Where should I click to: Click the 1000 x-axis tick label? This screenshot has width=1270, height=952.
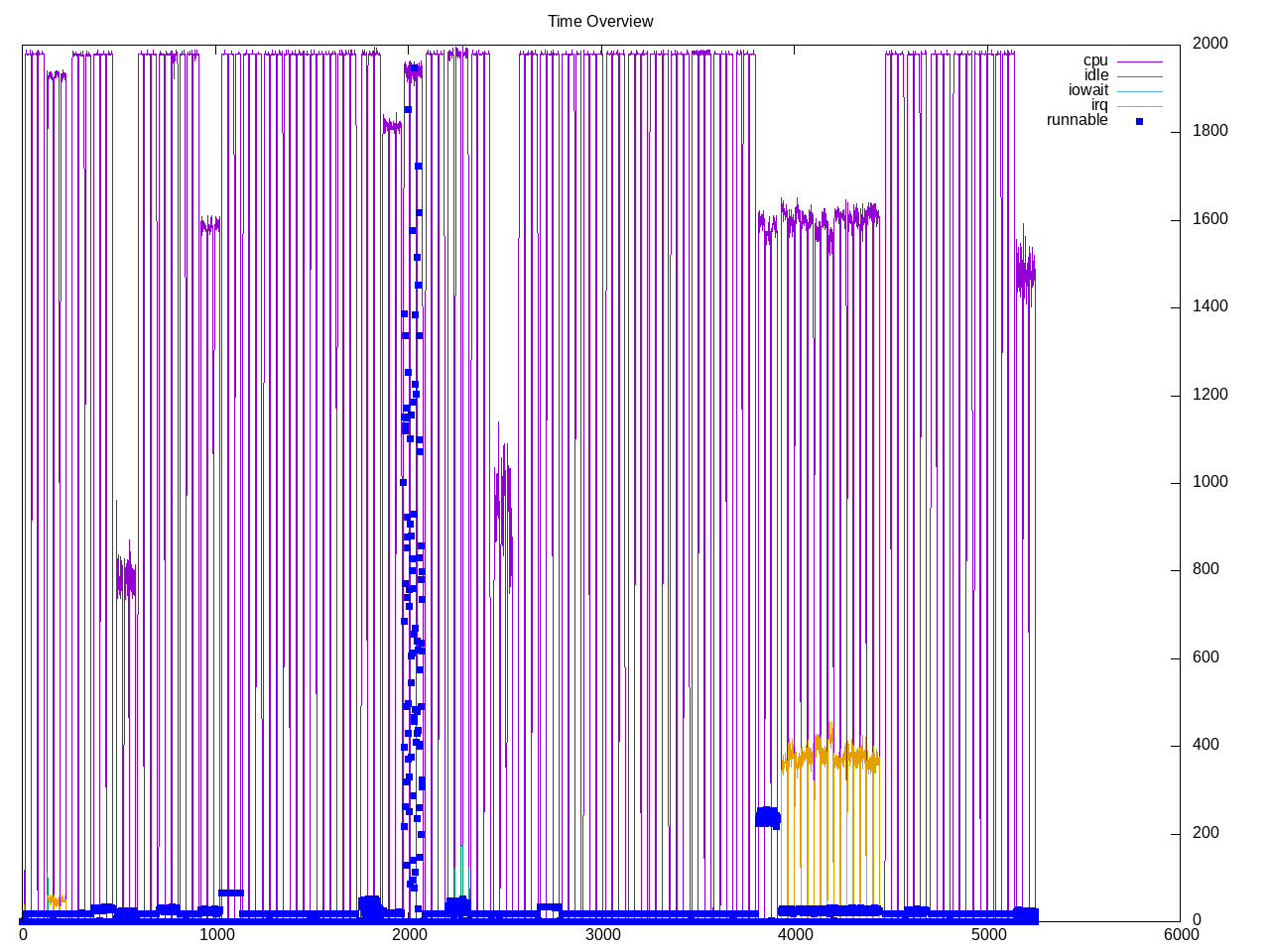(215, 934)
